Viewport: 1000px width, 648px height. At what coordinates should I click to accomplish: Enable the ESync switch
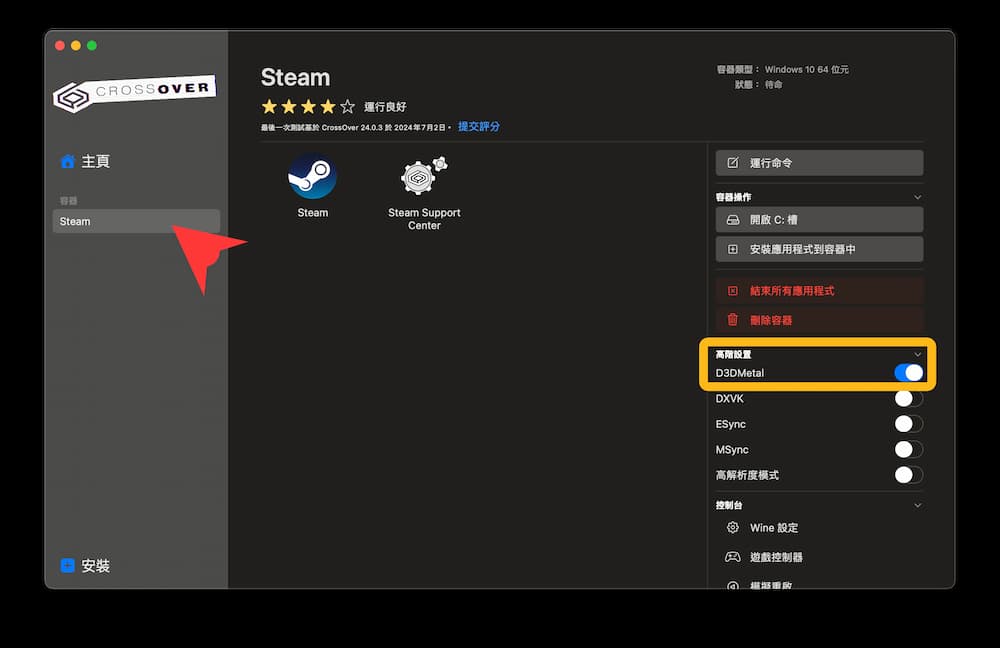point(909,424)
